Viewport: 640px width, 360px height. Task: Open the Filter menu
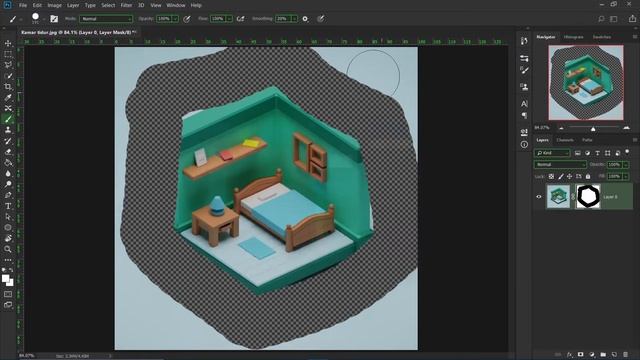pos(126,5)
